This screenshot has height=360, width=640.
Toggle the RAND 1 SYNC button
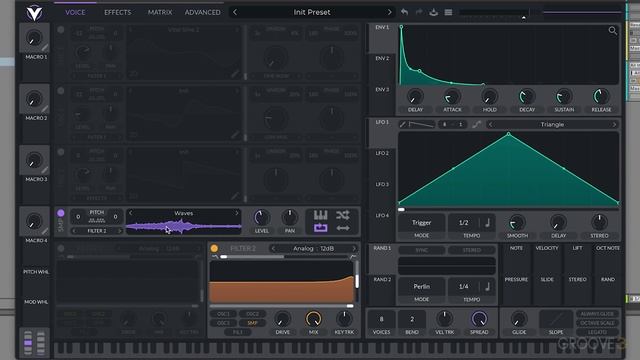click(422, 250)
